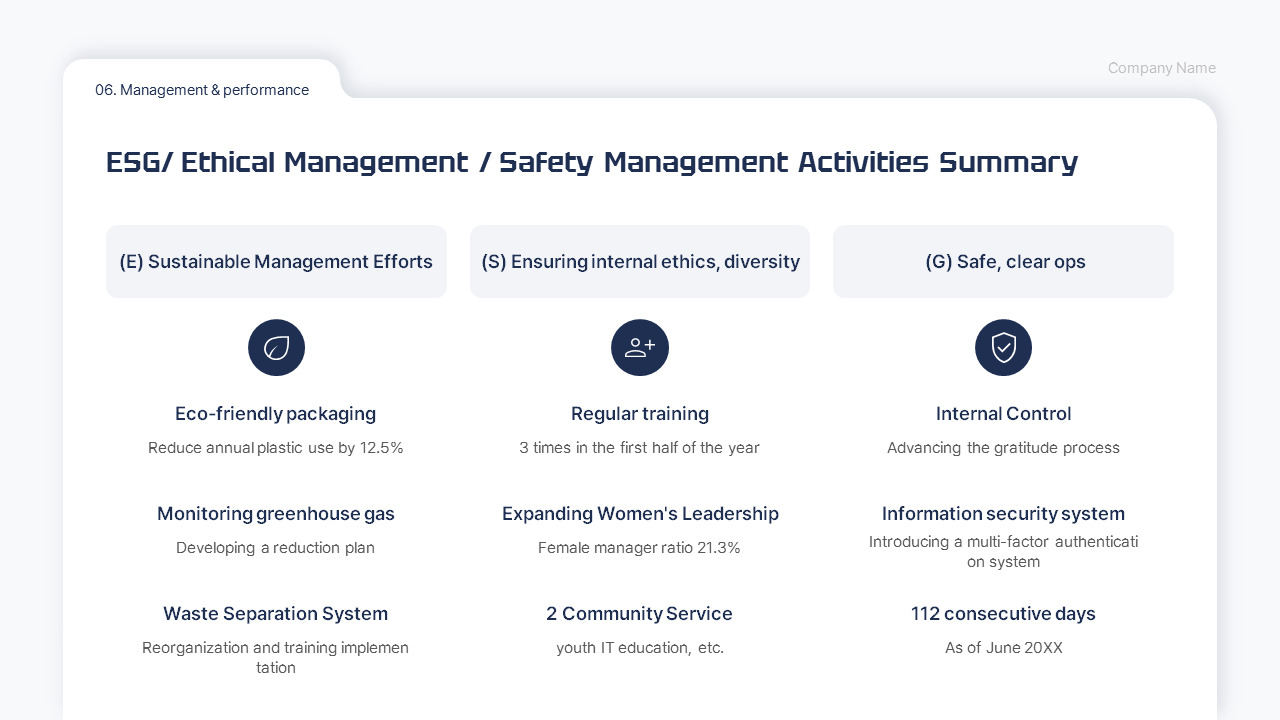Click the shield checkmark icon above Internal Control

pyautogui.click(x=1003, y=347)
